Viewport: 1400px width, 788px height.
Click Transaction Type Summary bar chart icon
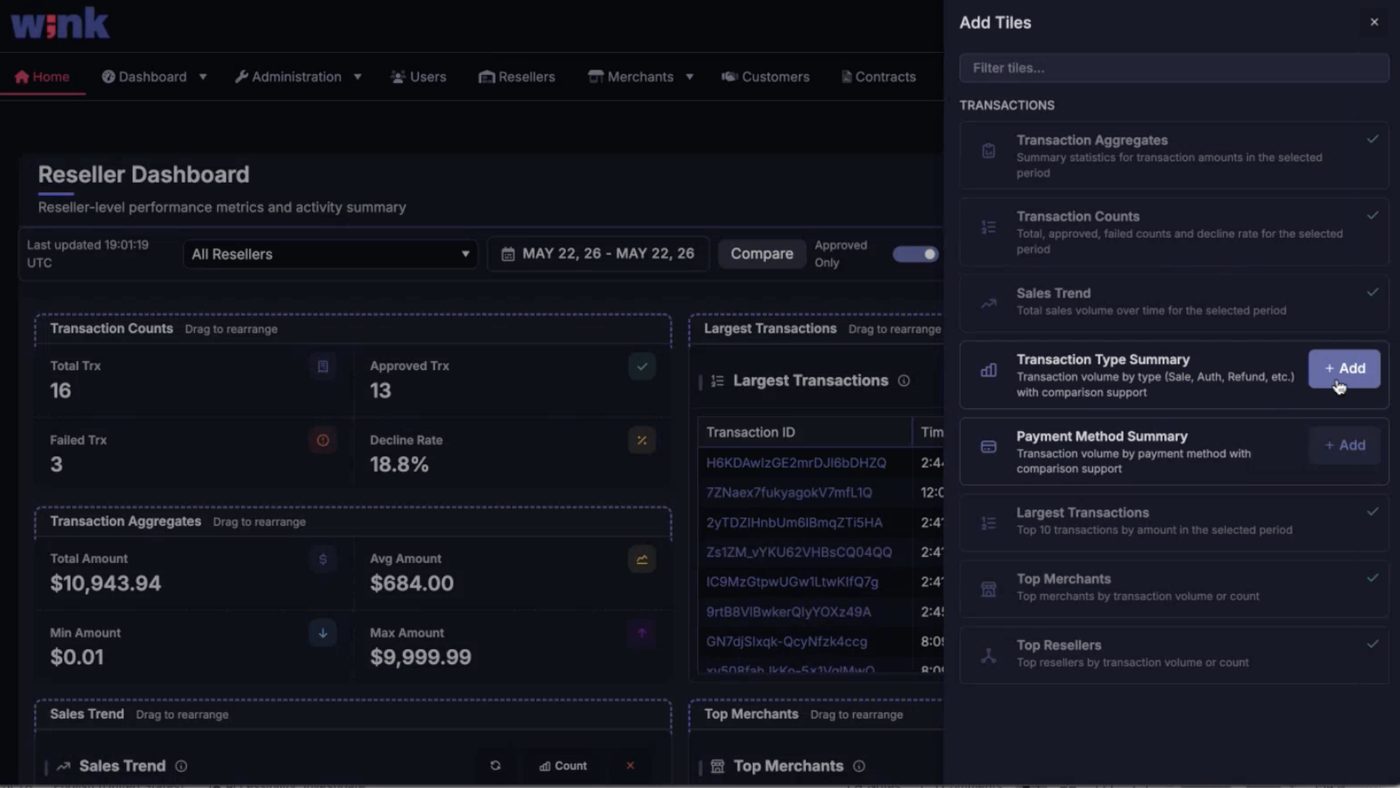point(988,370)
